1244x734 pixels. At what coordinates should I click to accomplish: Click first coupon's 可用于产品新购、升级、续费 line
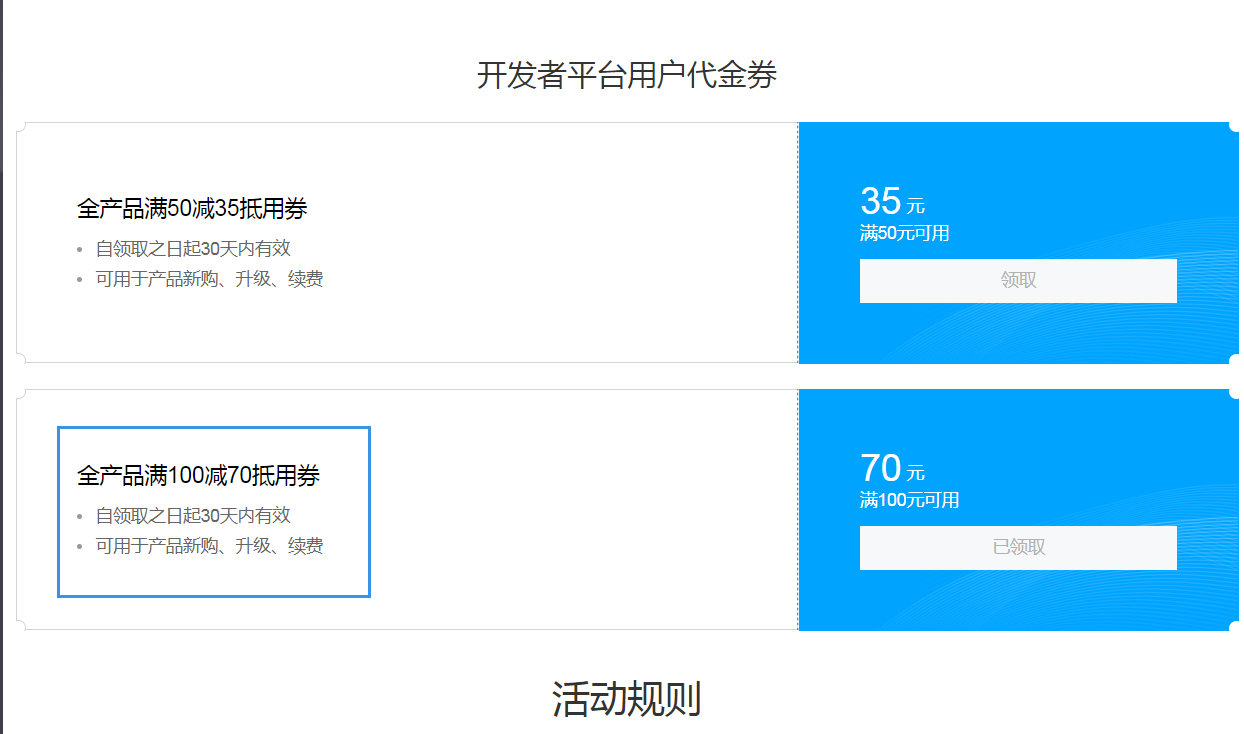209,279
